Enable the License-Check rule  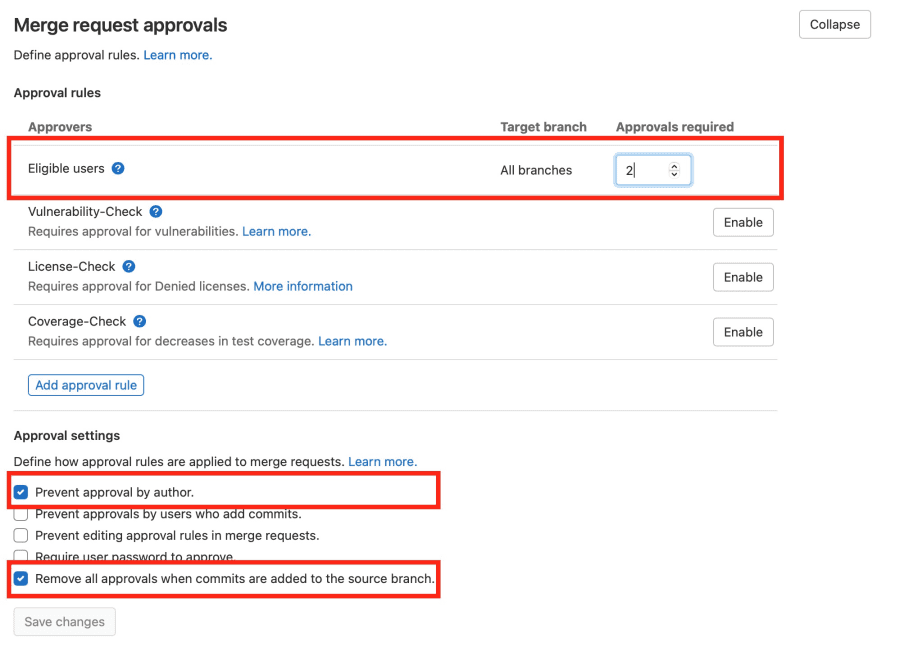pos(742,277)
